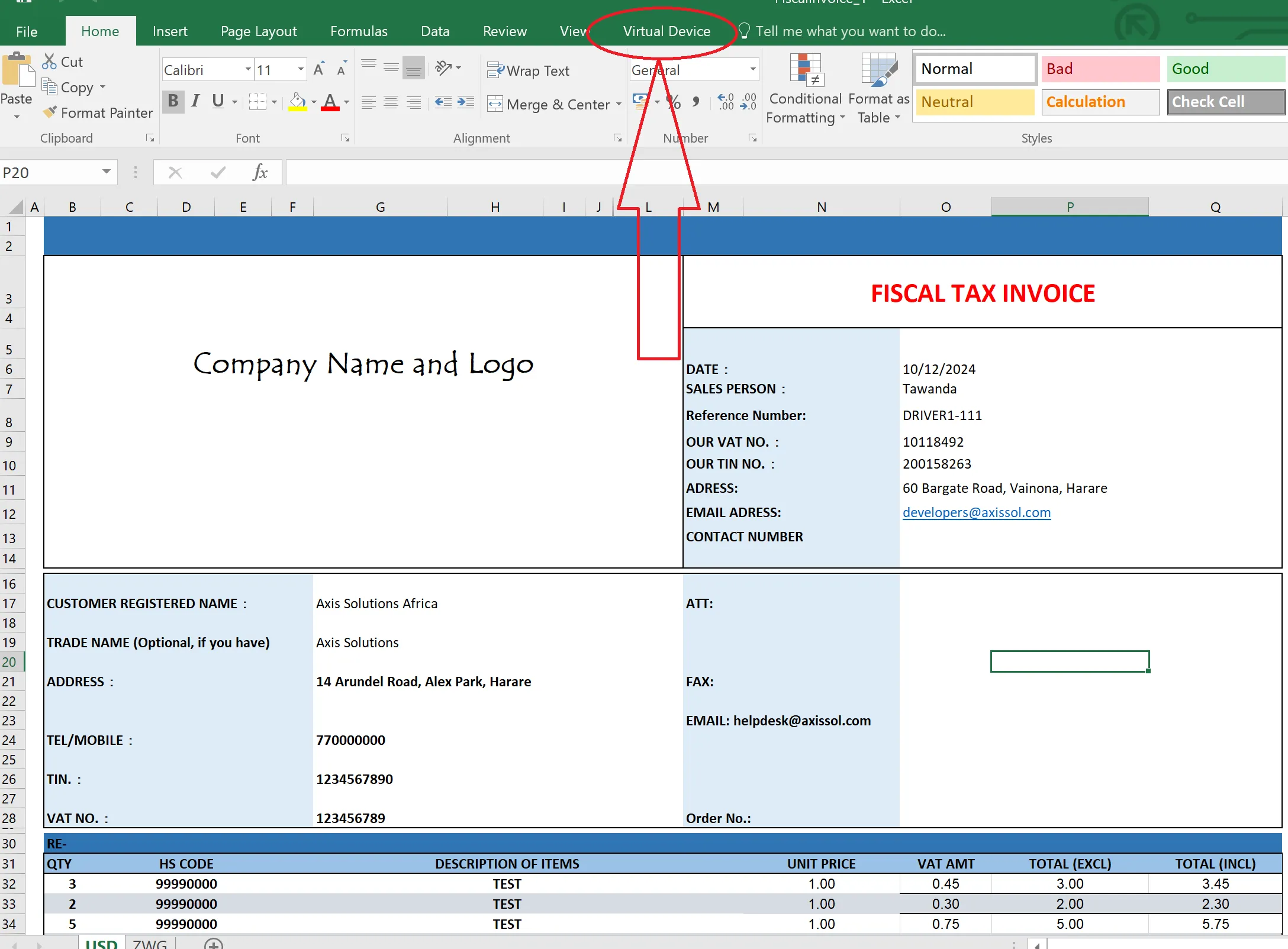
Task: Open the Conditional Formatting menu
Action: [x=804, y=89]
